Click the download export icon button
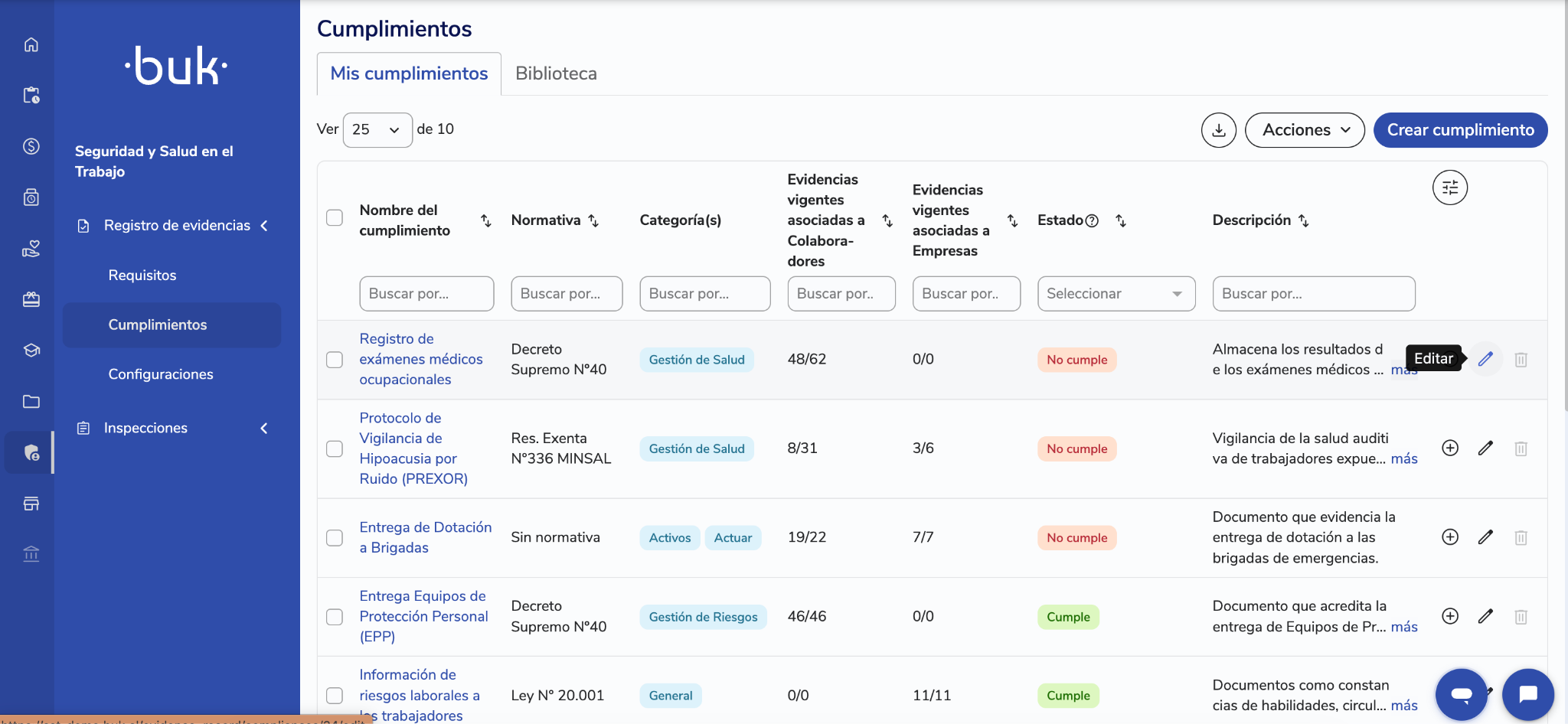 click(x=1219, y=130)
